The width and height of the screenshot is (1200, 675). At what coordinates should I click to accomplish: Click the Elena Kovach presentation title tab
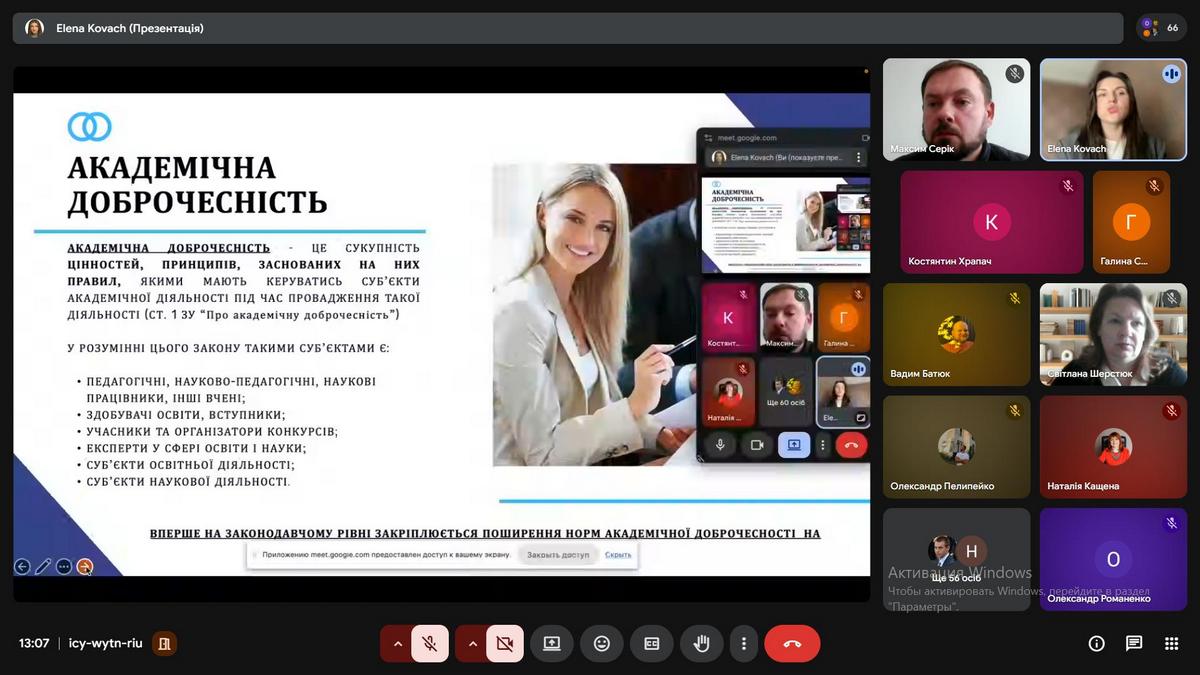coord(129,28)
